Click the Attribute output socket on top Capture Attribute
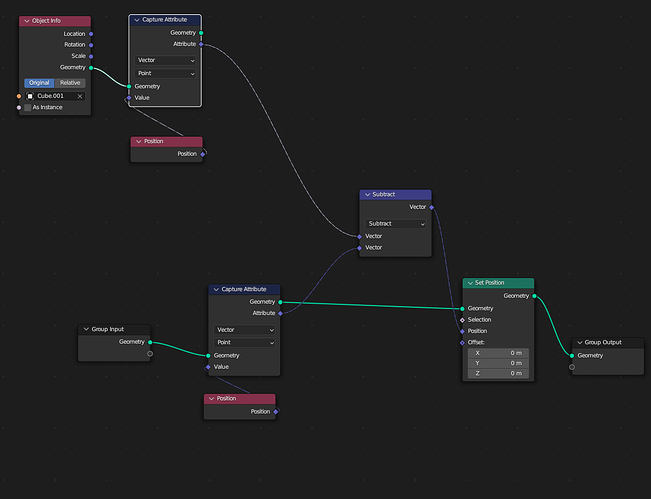Viewport: 651px width, 499px height. (201, 44)
